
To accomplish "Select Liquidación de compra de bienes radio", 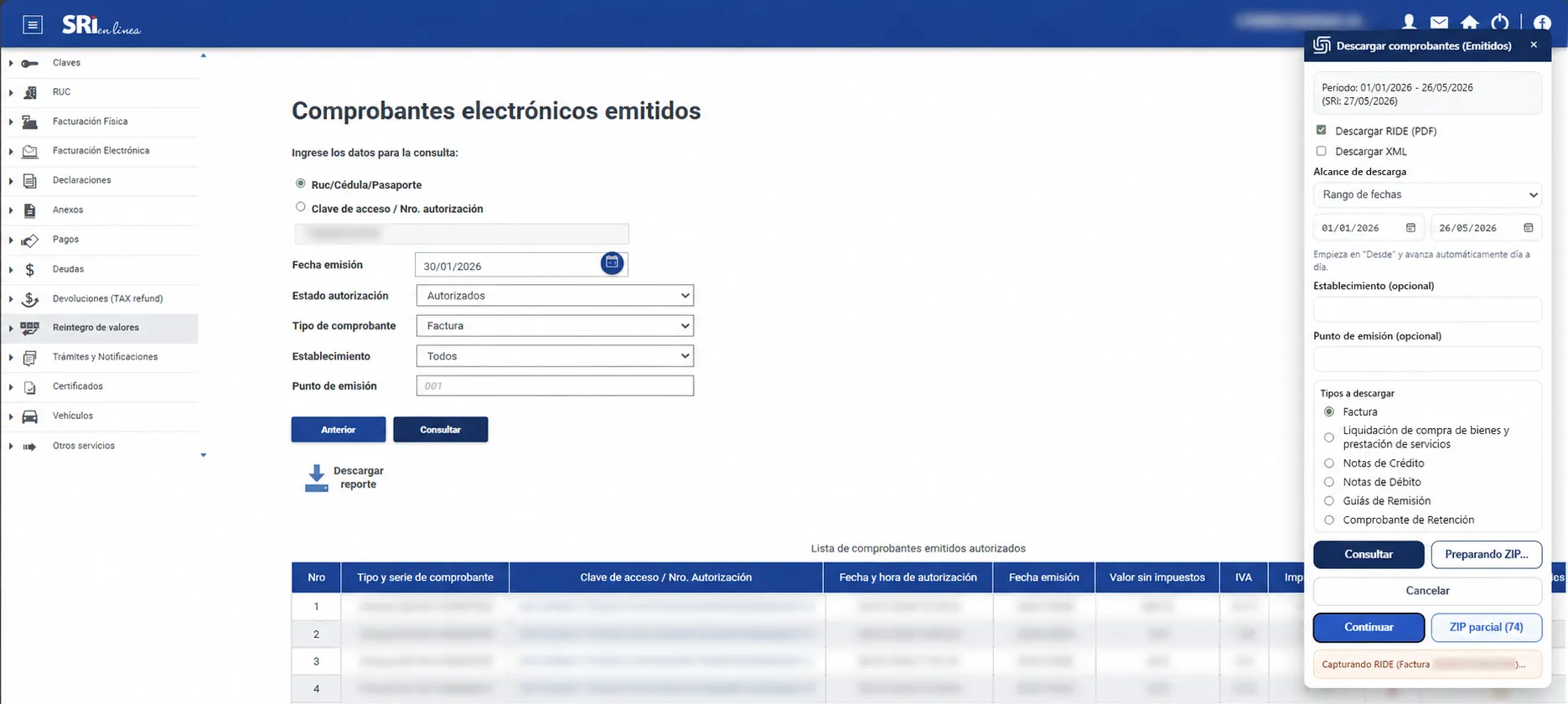I will 1329,437.
